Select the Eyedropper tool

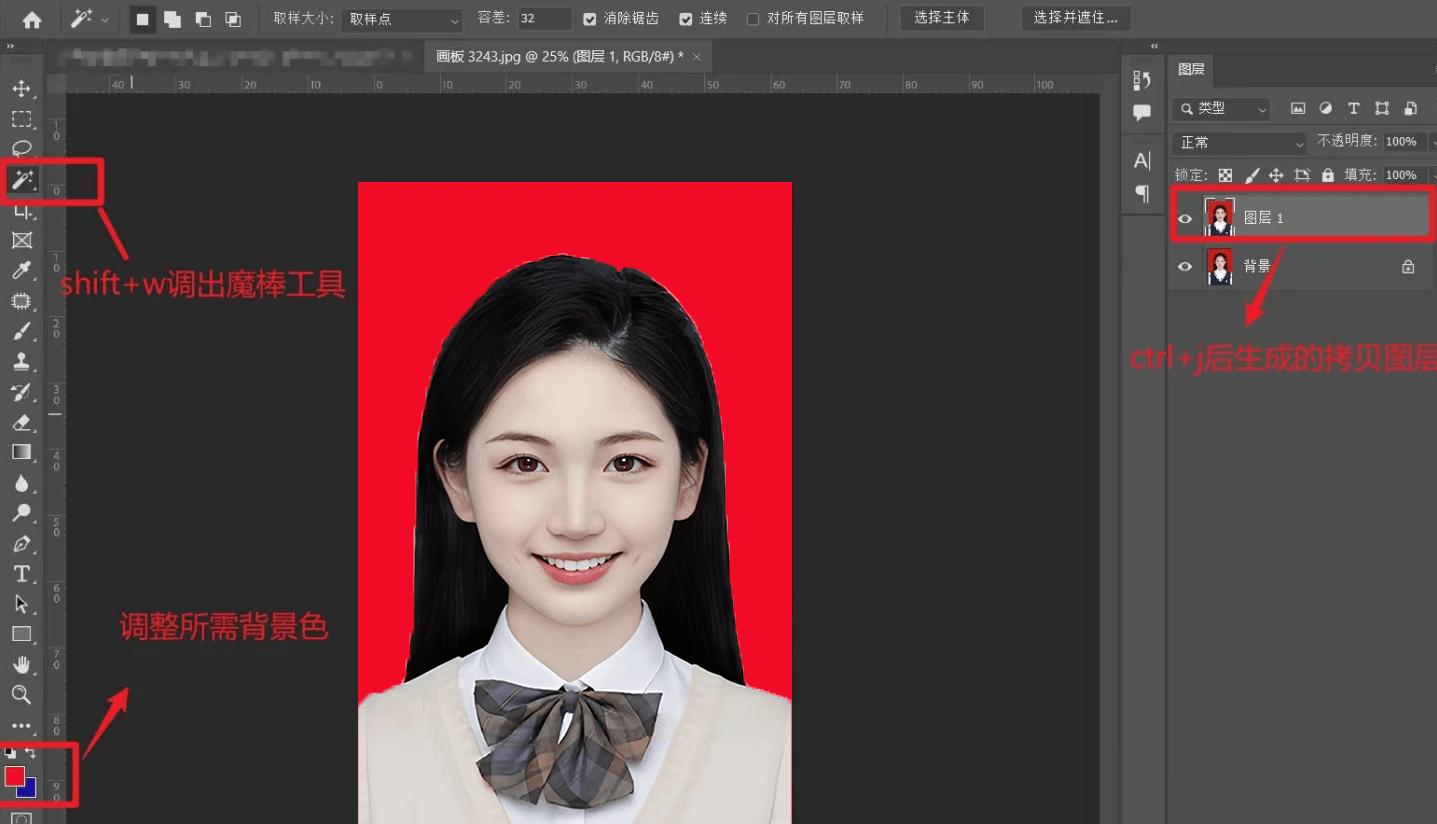pos(21,270)
